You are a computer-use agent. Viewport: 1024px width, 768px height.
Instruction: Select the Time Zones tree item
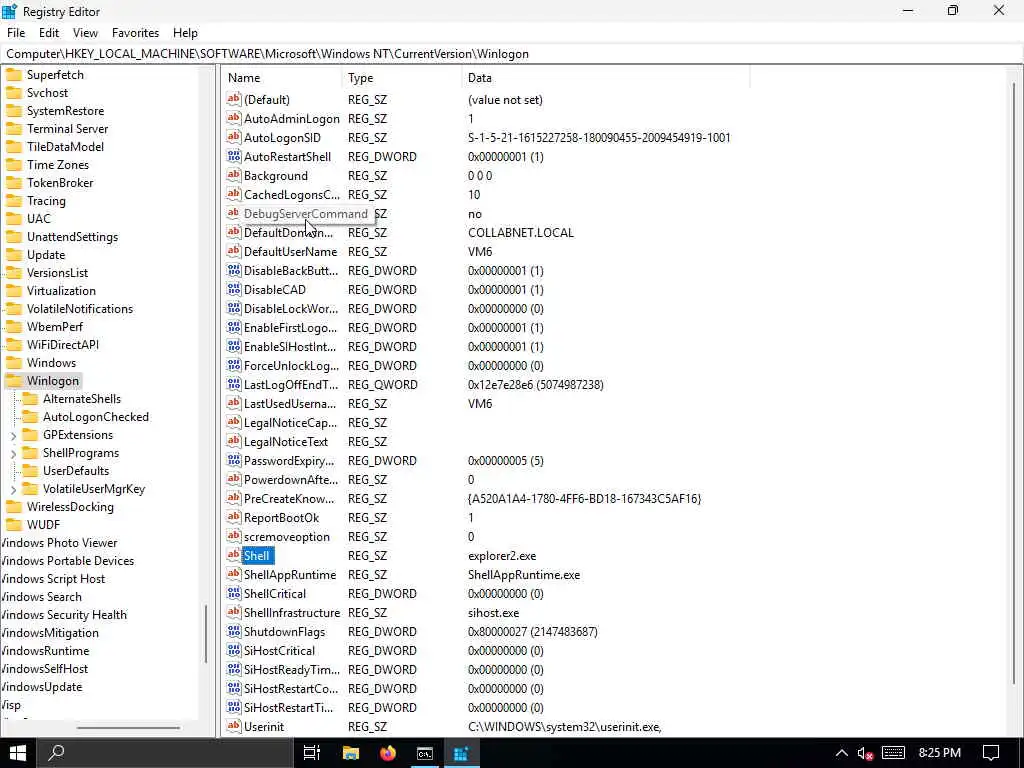(57, 165)
